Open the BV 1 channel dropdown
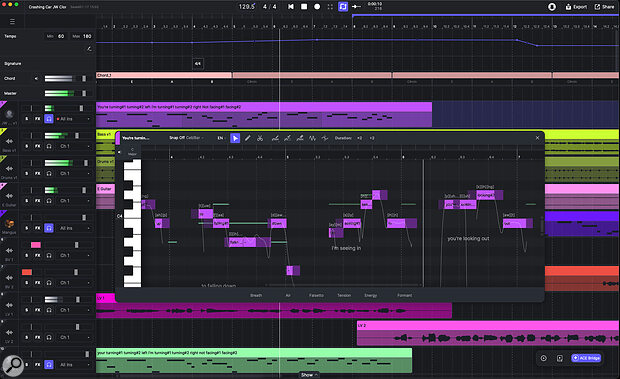620x379 pixels. pyautogui.click(x=74, y=255)
